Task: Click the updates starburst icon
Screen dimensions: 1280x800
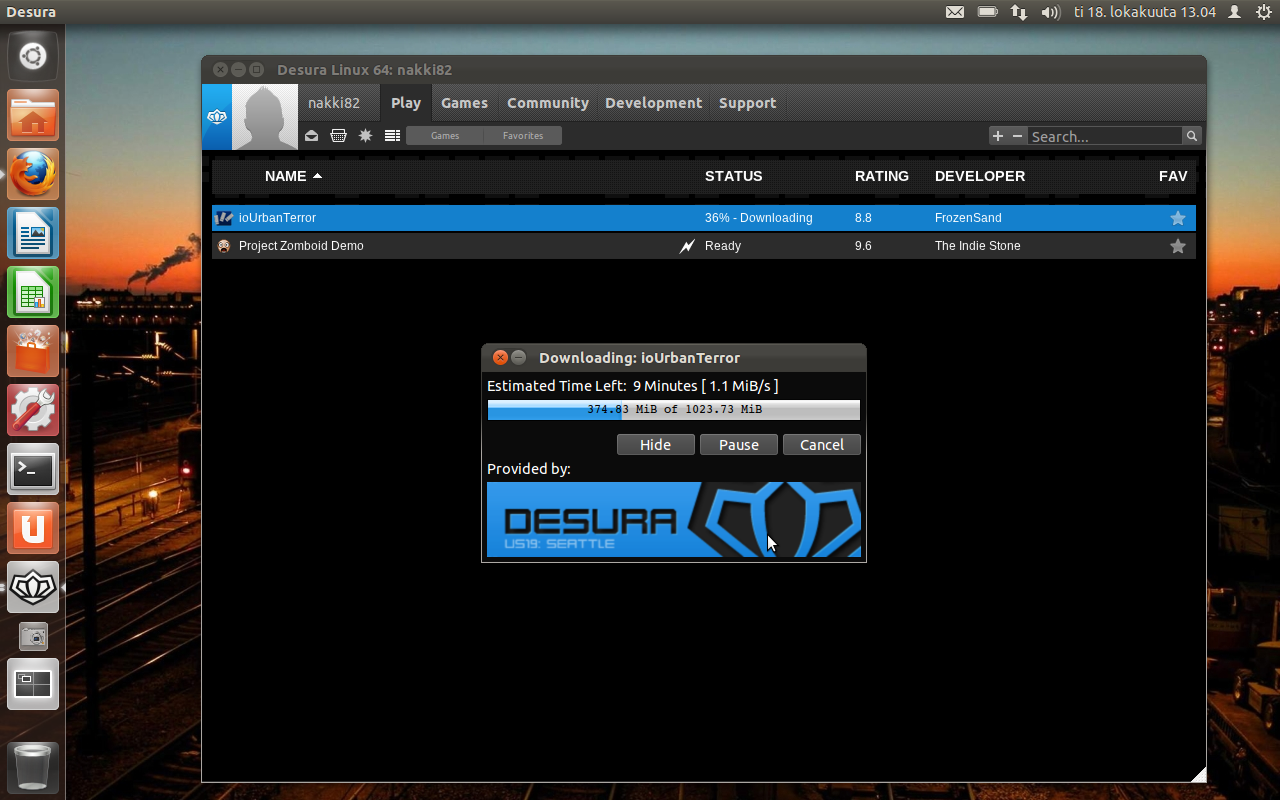Action: click(366, 136)
